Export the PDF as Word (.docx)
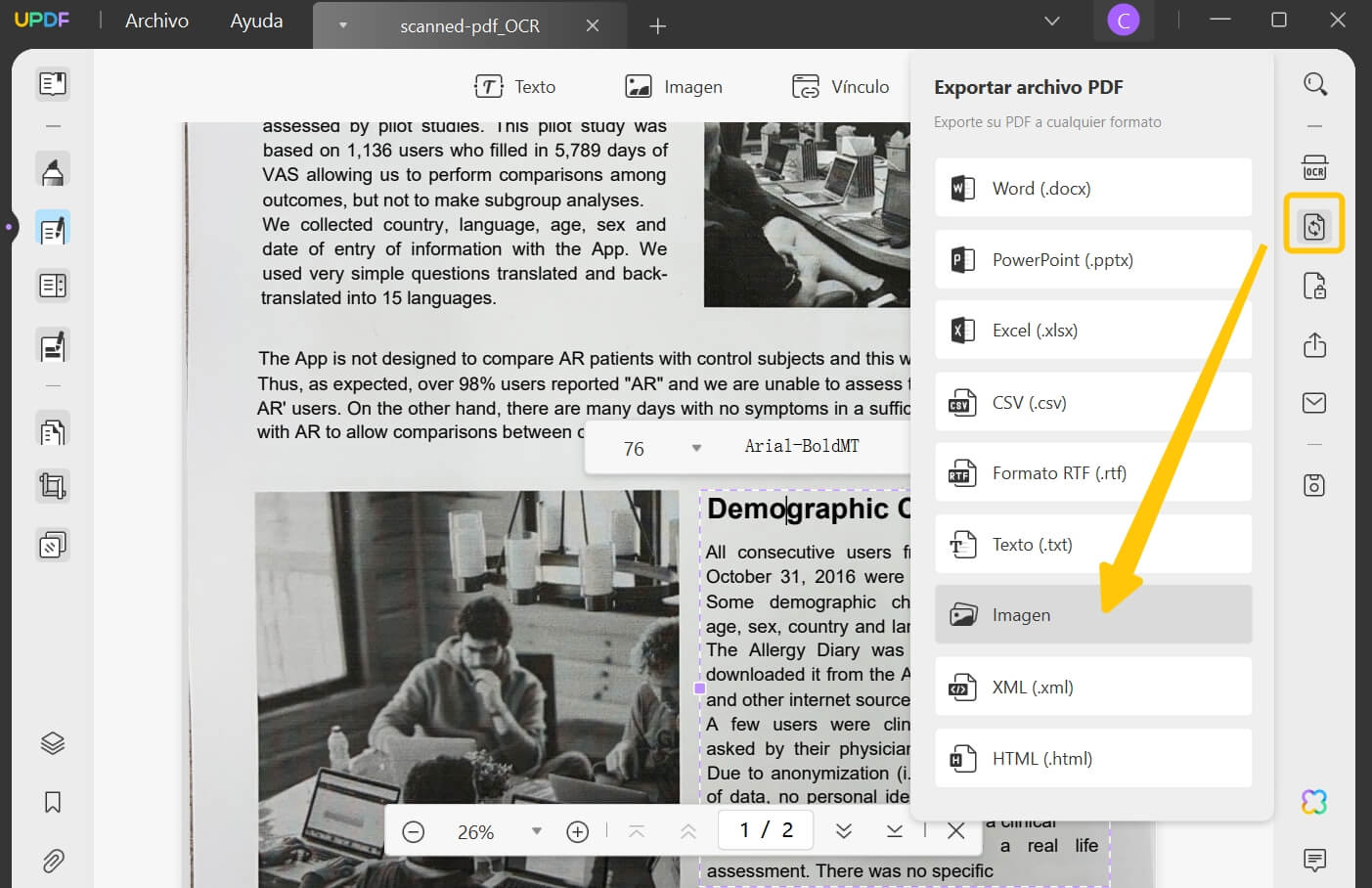1372x888 pixels. tap(1092, 188)
